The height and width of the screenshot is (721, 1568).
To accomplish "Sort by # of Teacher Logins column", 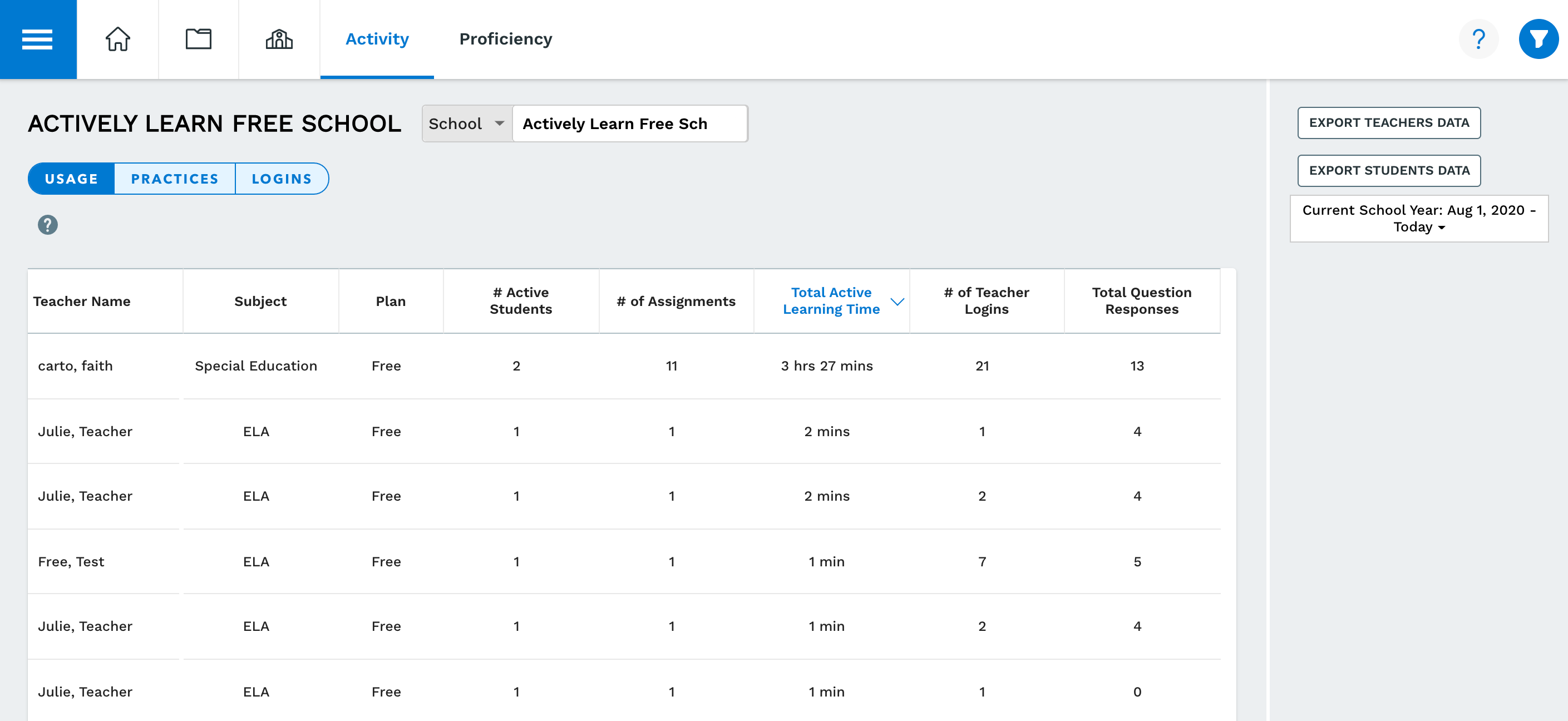I will [987, 301].
